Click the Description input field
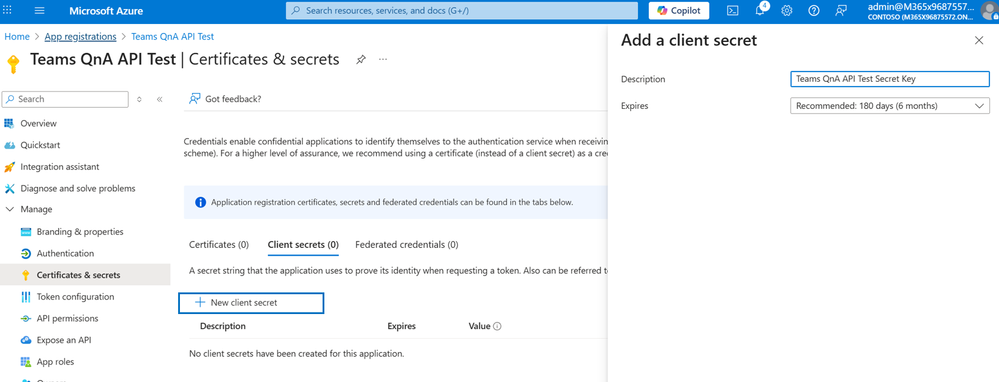 pyautogui.click(x=889, y=79)
